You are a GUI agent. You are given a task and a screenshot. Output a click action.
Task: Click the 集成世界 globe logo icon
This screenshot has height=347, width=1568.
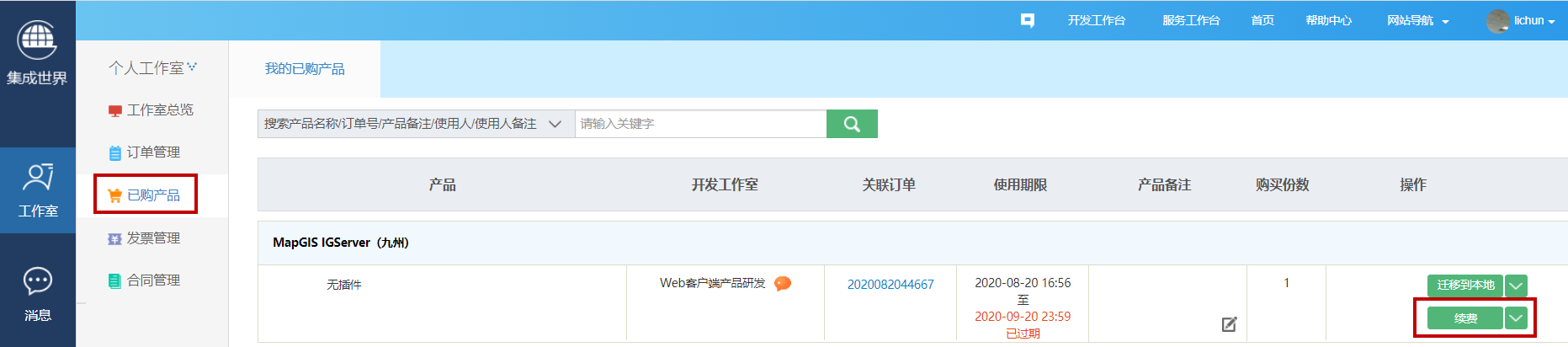[x=37, y=39]
